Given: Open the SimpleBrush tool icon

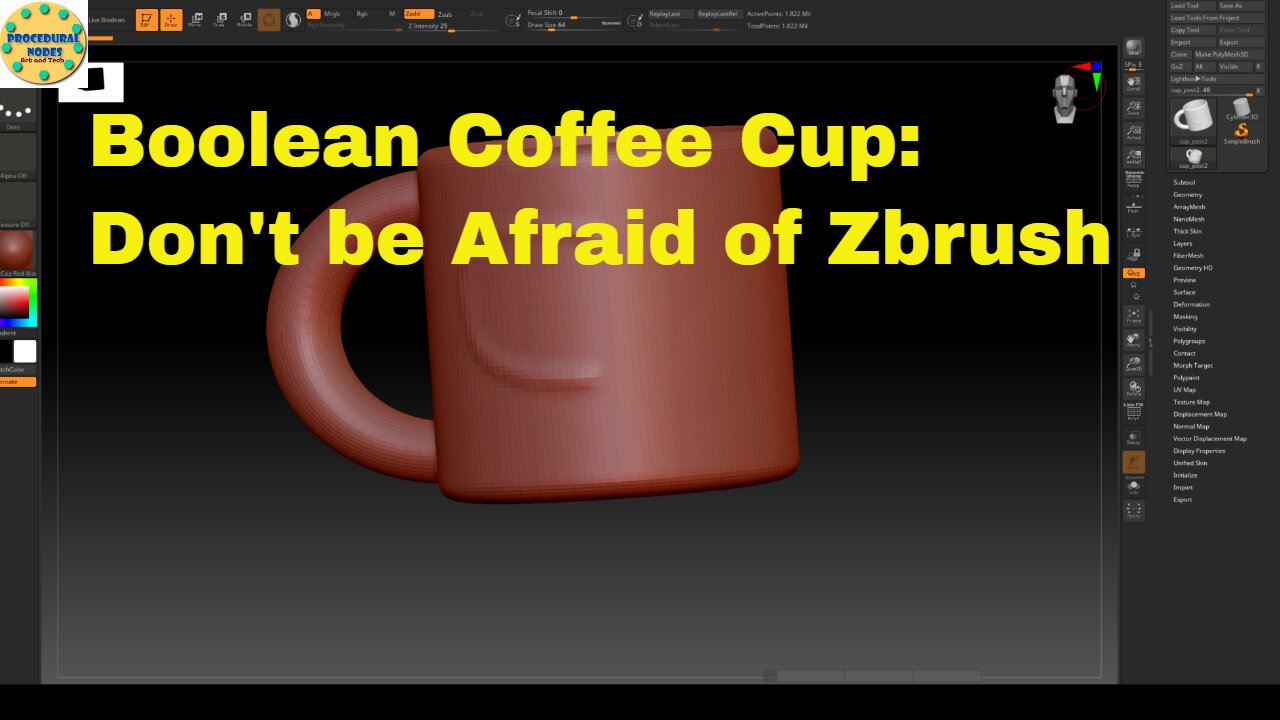Looking at the screenshot, I should (1241, 133).
